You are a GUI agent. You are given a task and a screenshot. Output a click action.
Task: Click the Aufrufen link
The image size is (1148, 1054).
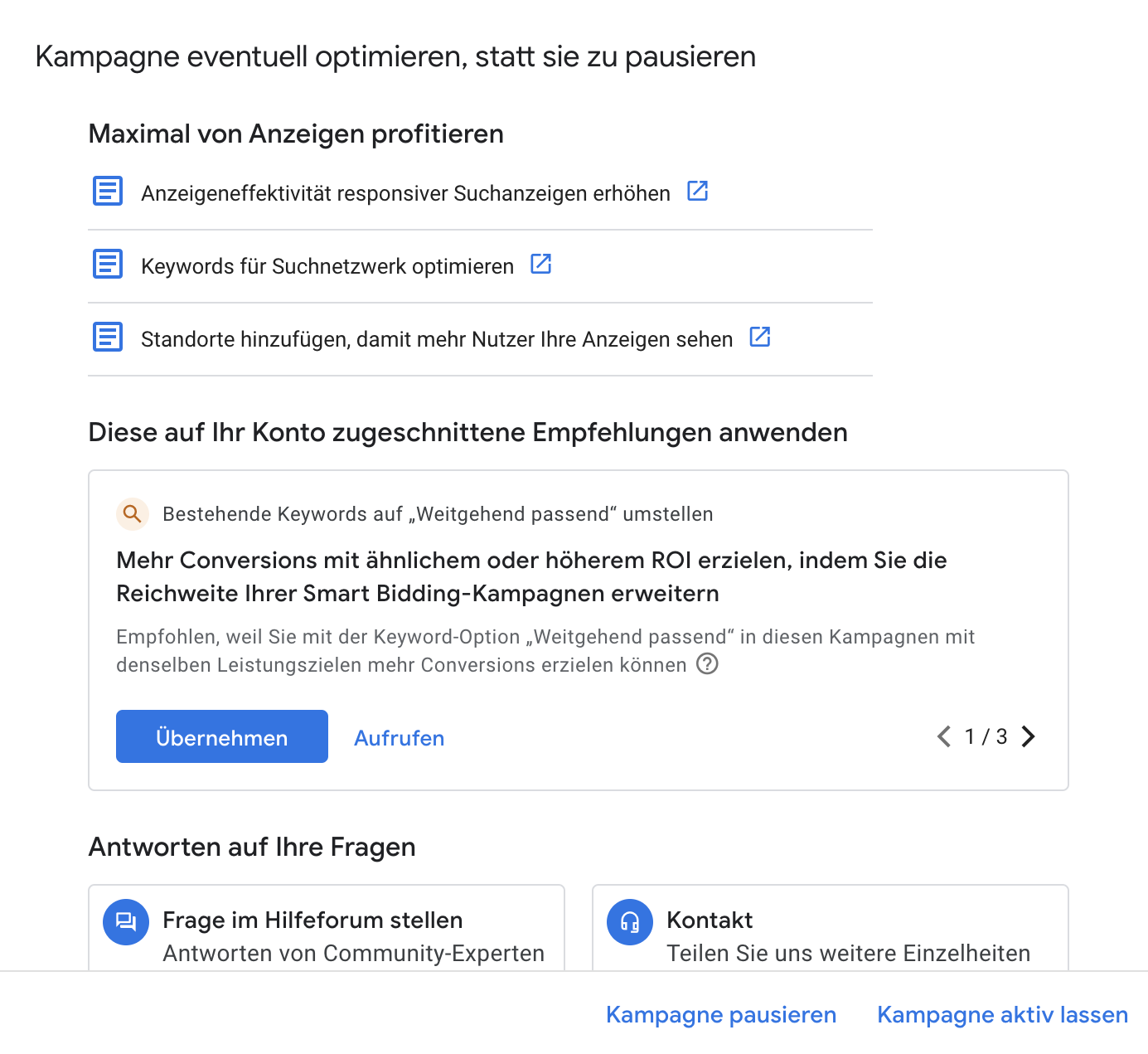point(400,738)
